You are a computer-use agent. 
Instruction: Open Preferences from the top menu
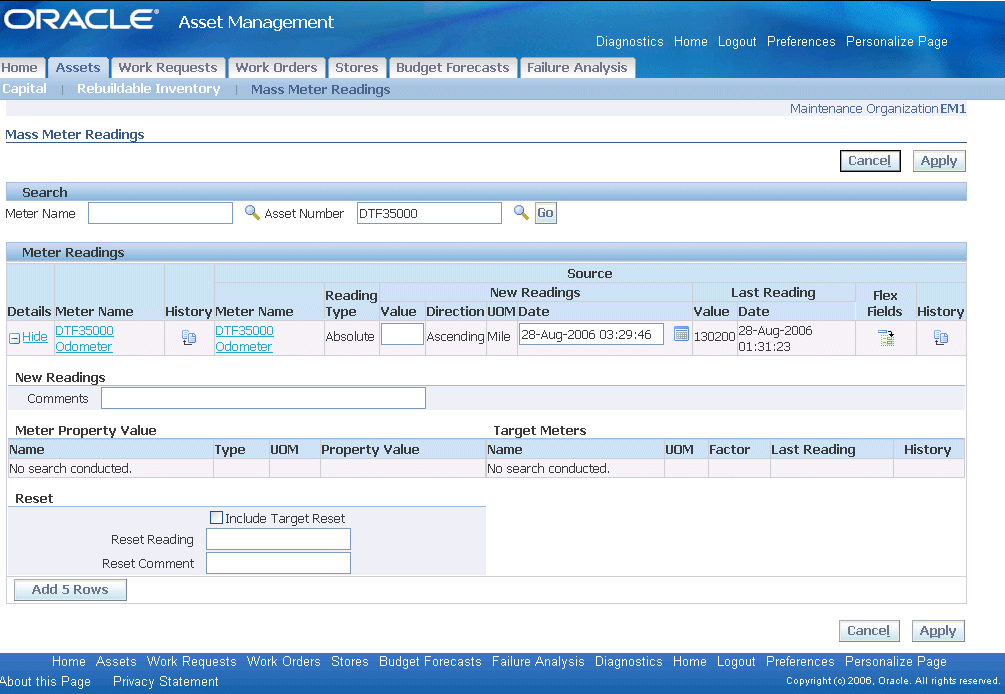pos(800,41)
